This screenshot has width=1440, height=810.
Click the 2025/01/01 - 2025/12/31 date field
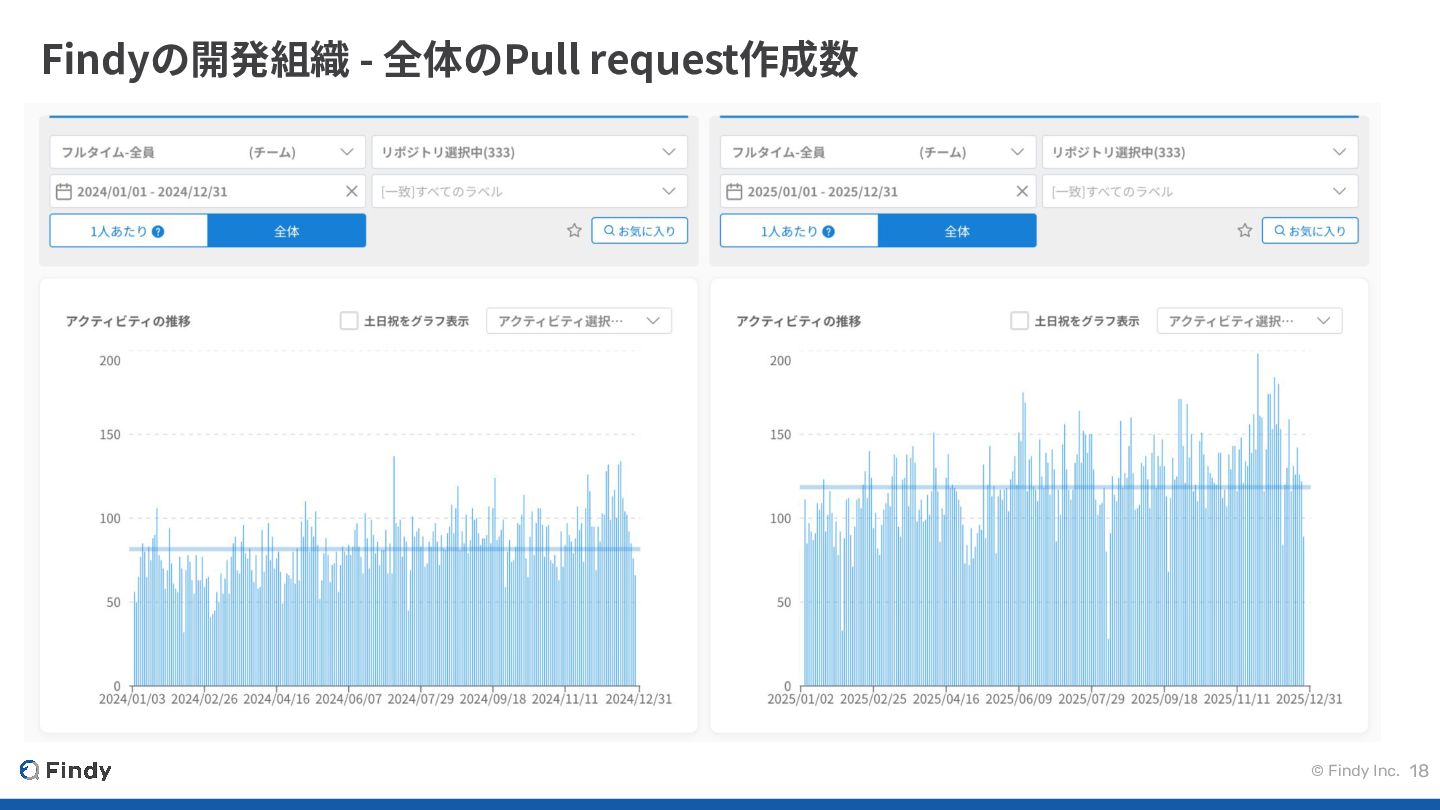click(878, 191)
